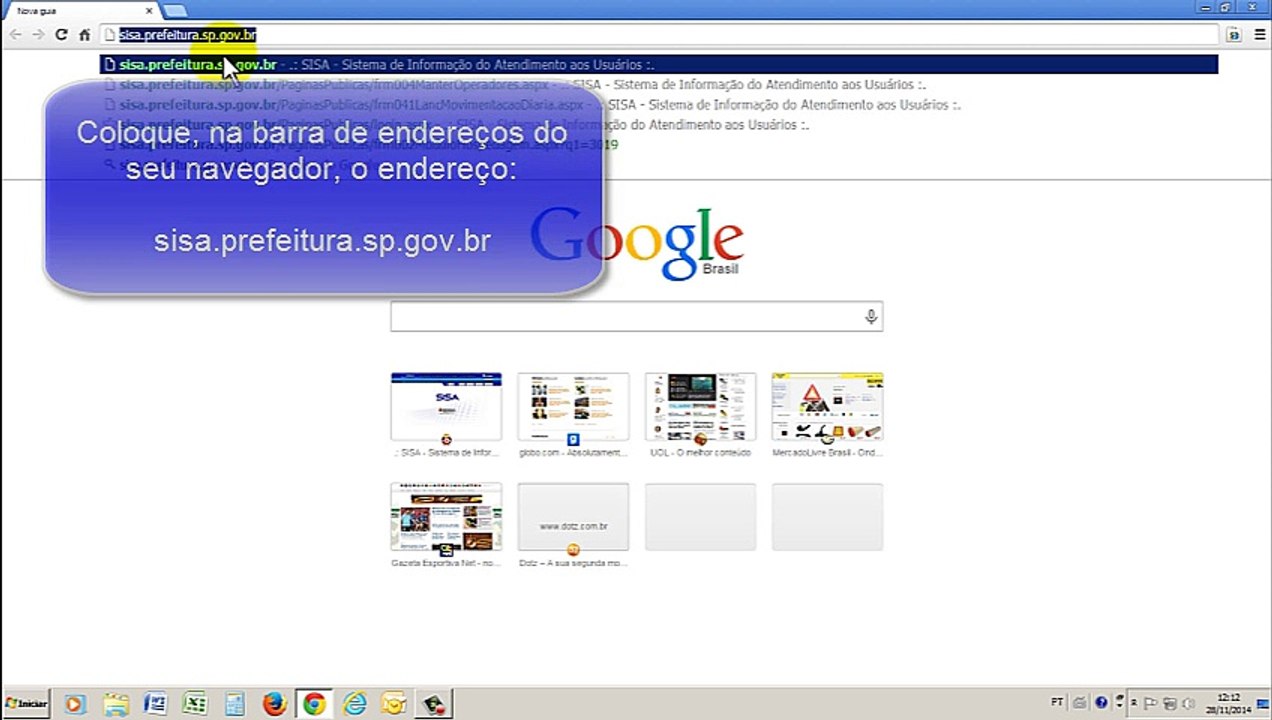Click the browser forward arrow
The width and height of the screenshot is (1272, 720).
tap(38, 34)
